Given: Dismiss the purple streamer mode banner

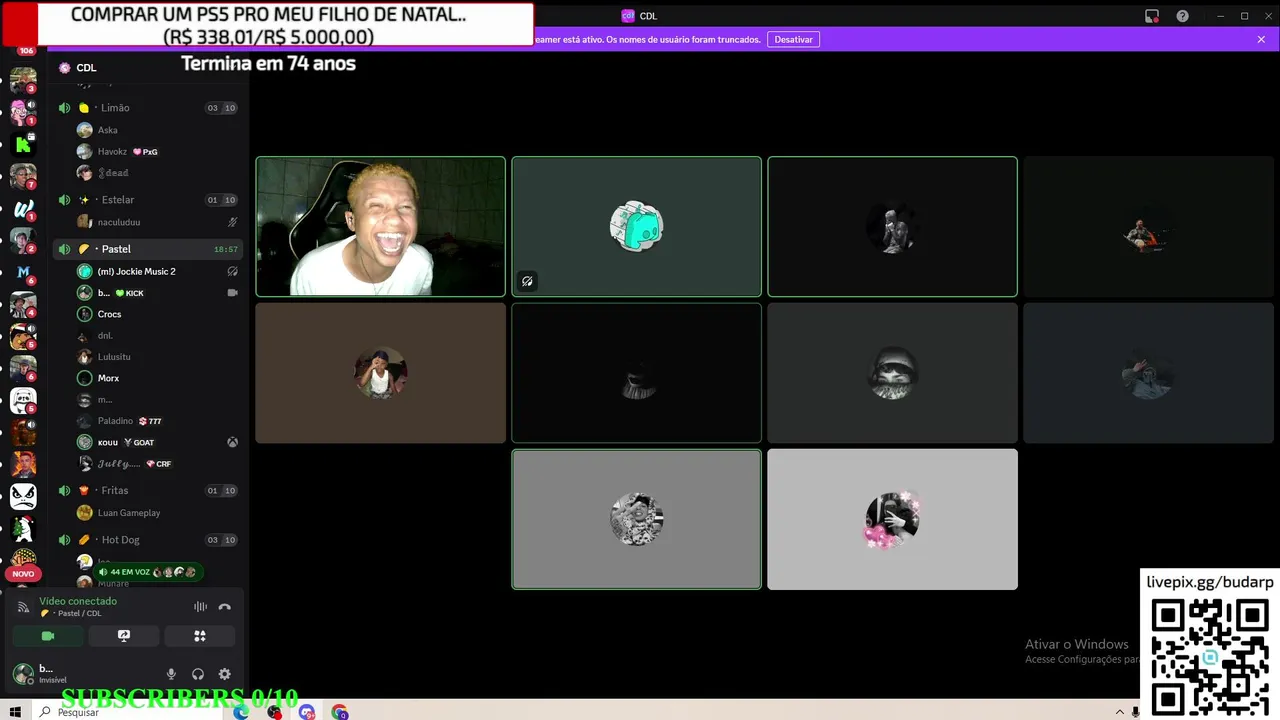Looking at the screenshot, I should point(1261,39).
